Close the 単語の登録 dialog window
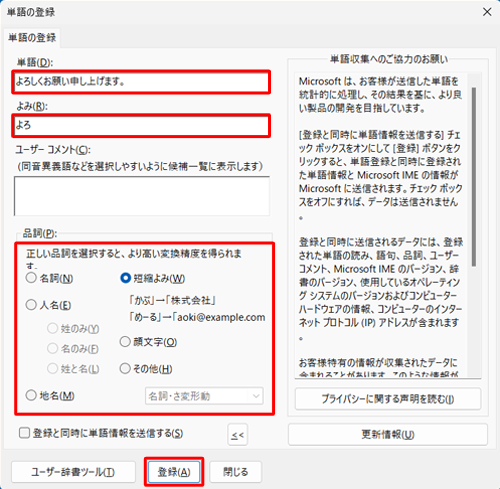The image size is (500, 489). pos(487,12)
